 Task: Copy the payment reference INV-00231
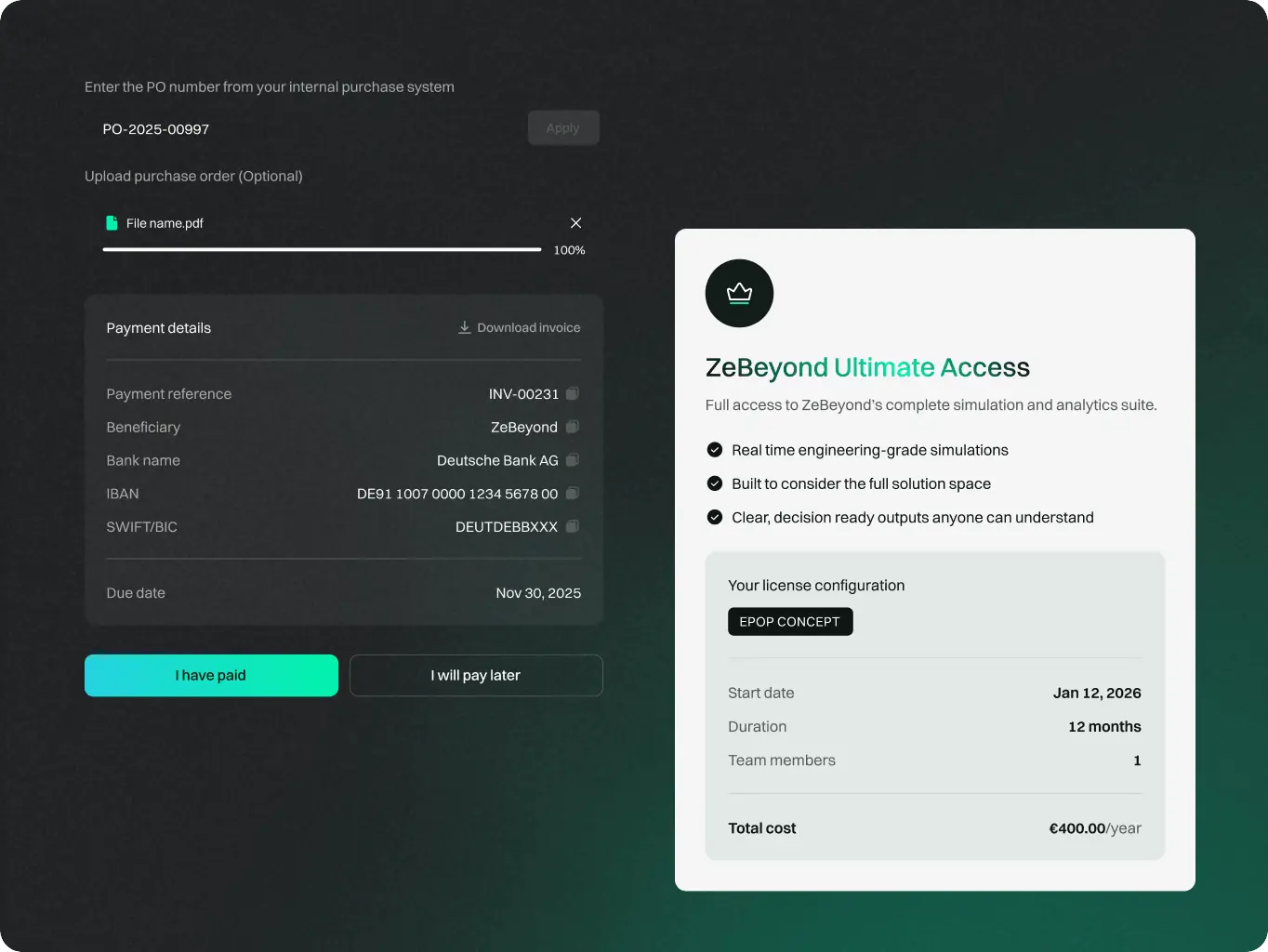pos(573,393)
